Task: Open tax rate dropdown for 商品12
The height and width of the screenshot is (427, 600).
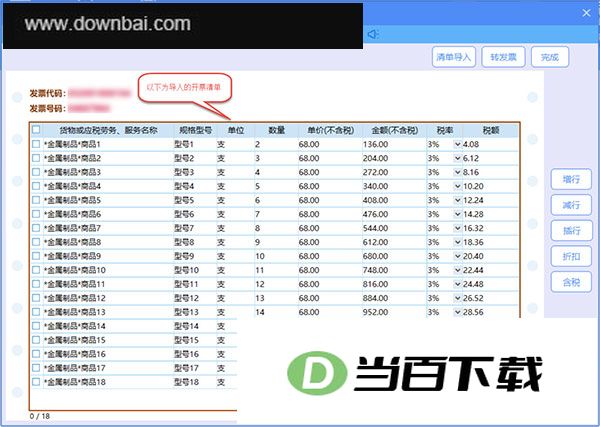Action: (457, 298)
